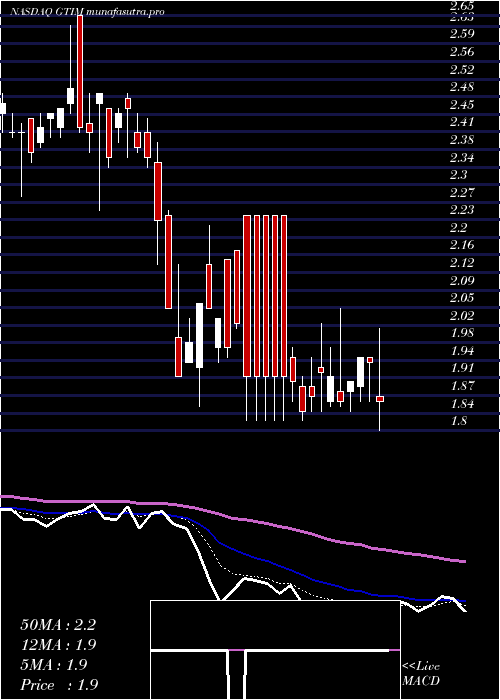The height and width of the screenshot is (700, 500).
Task: Click the 2.45 price axis label
Action: click(x=462, y=105)
